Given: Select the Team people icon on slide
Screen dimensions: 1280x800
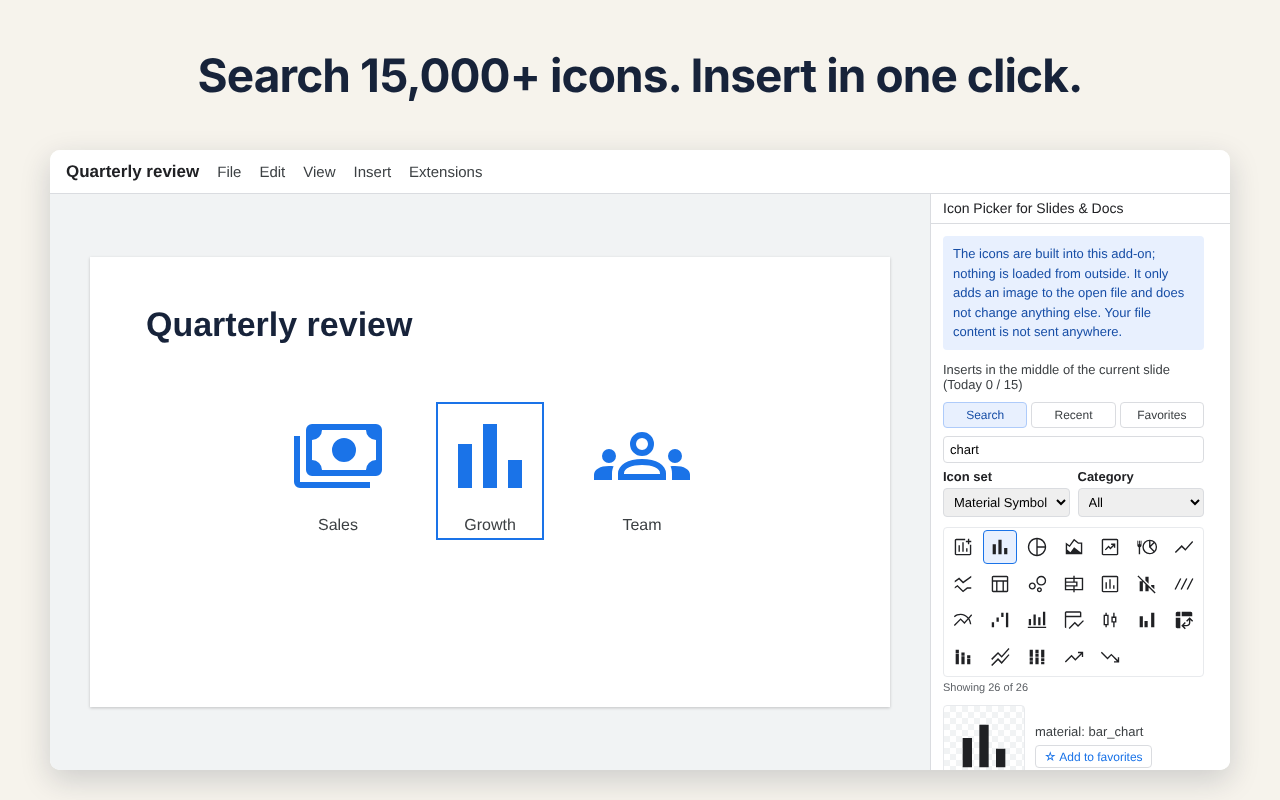Looking at the screenshot, I should (642, 456).
